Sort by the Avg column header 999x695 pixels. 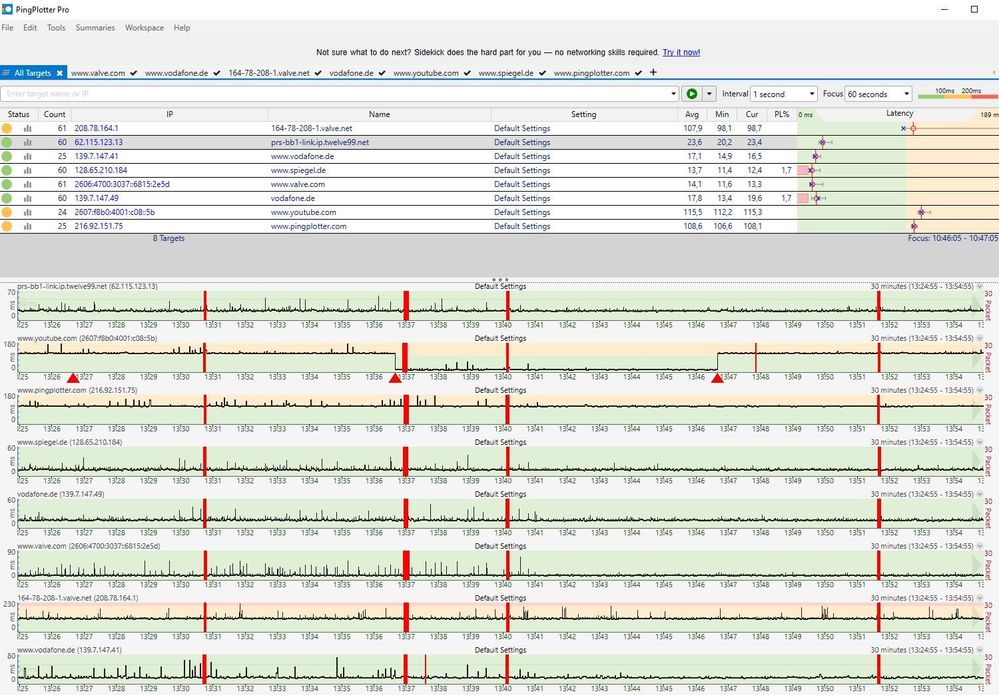(692, 114)
